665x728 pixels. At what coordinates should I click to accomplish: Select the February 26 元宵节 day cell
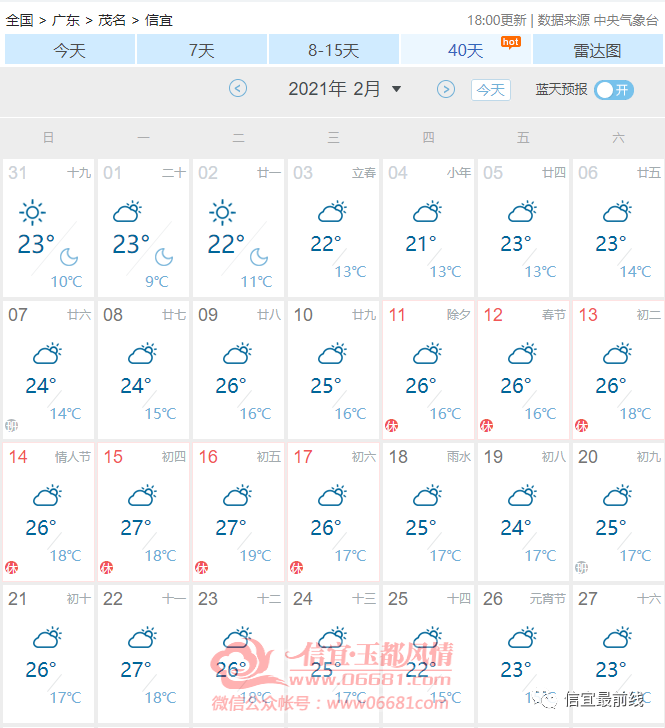(x=523, y=653)
